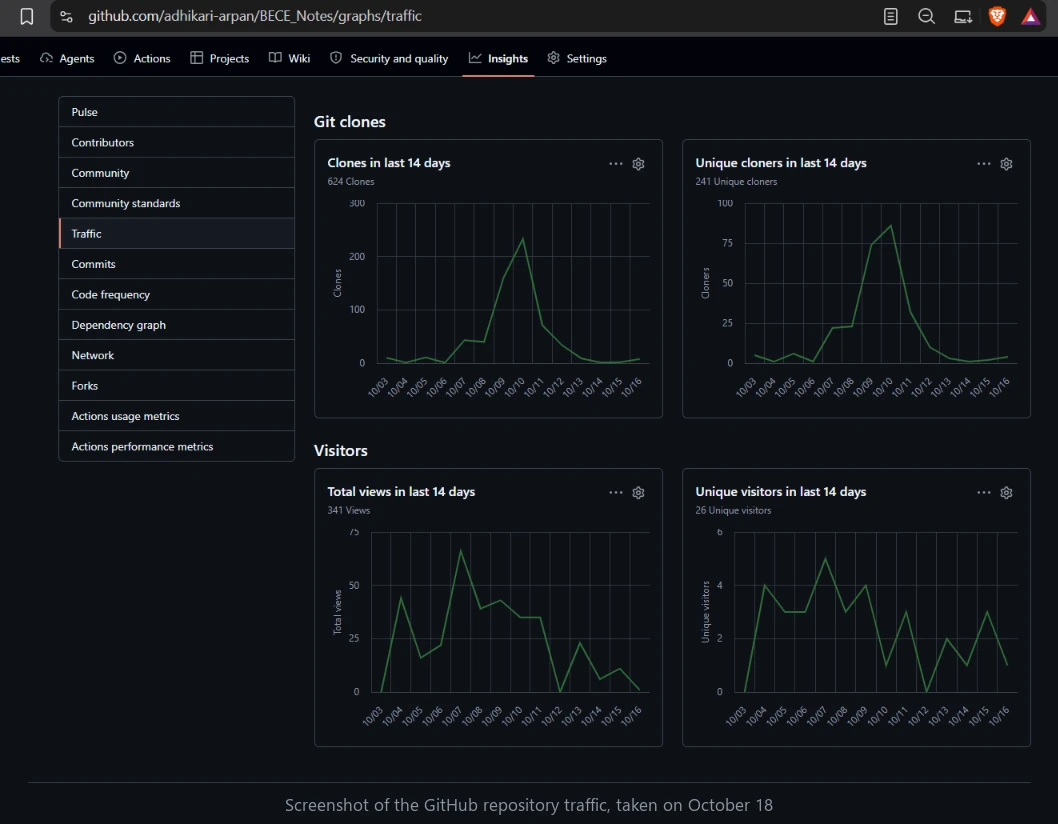The height and width of the screenshot is (824, 1058).
Task: Click 'Total views in last 14 days' title
Action: [401, 491]
